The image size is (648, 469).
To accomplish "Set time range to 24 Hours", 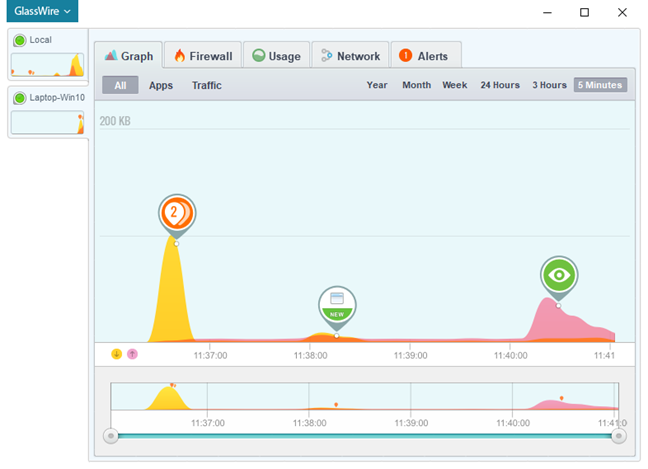I will (500, 85).
